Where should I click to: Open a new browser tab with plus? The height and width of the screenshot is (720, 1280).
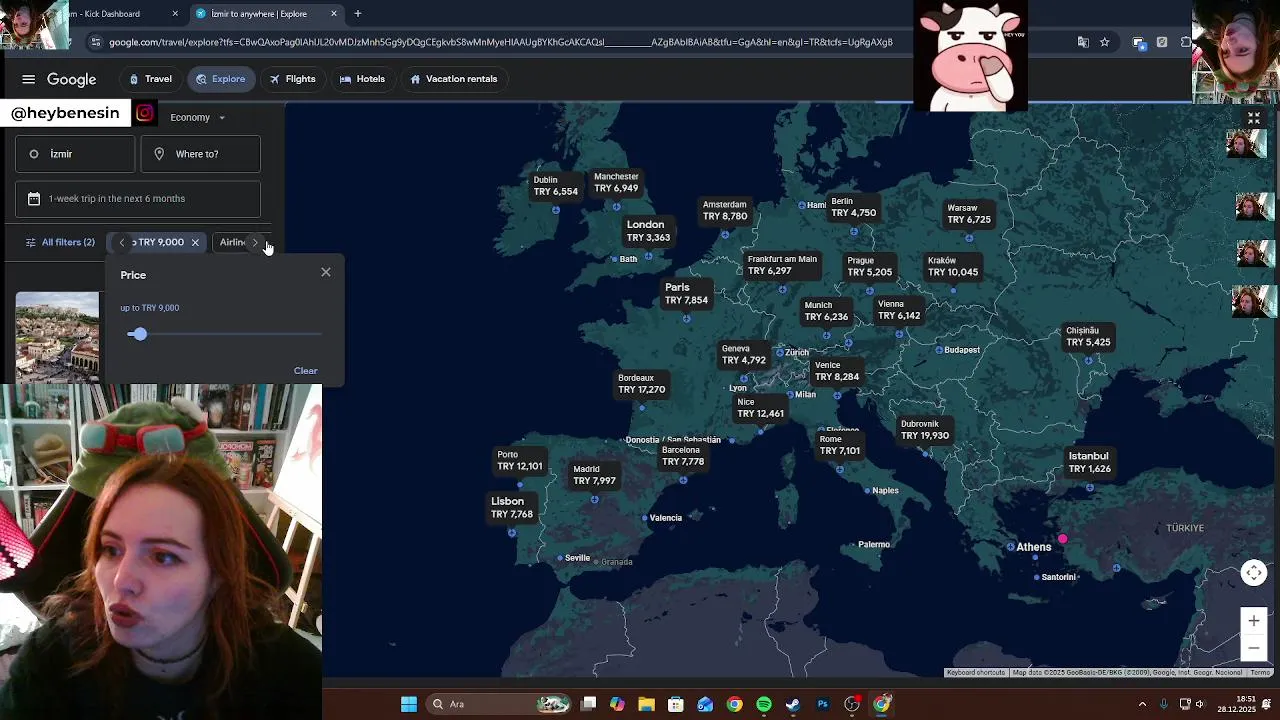358,14
